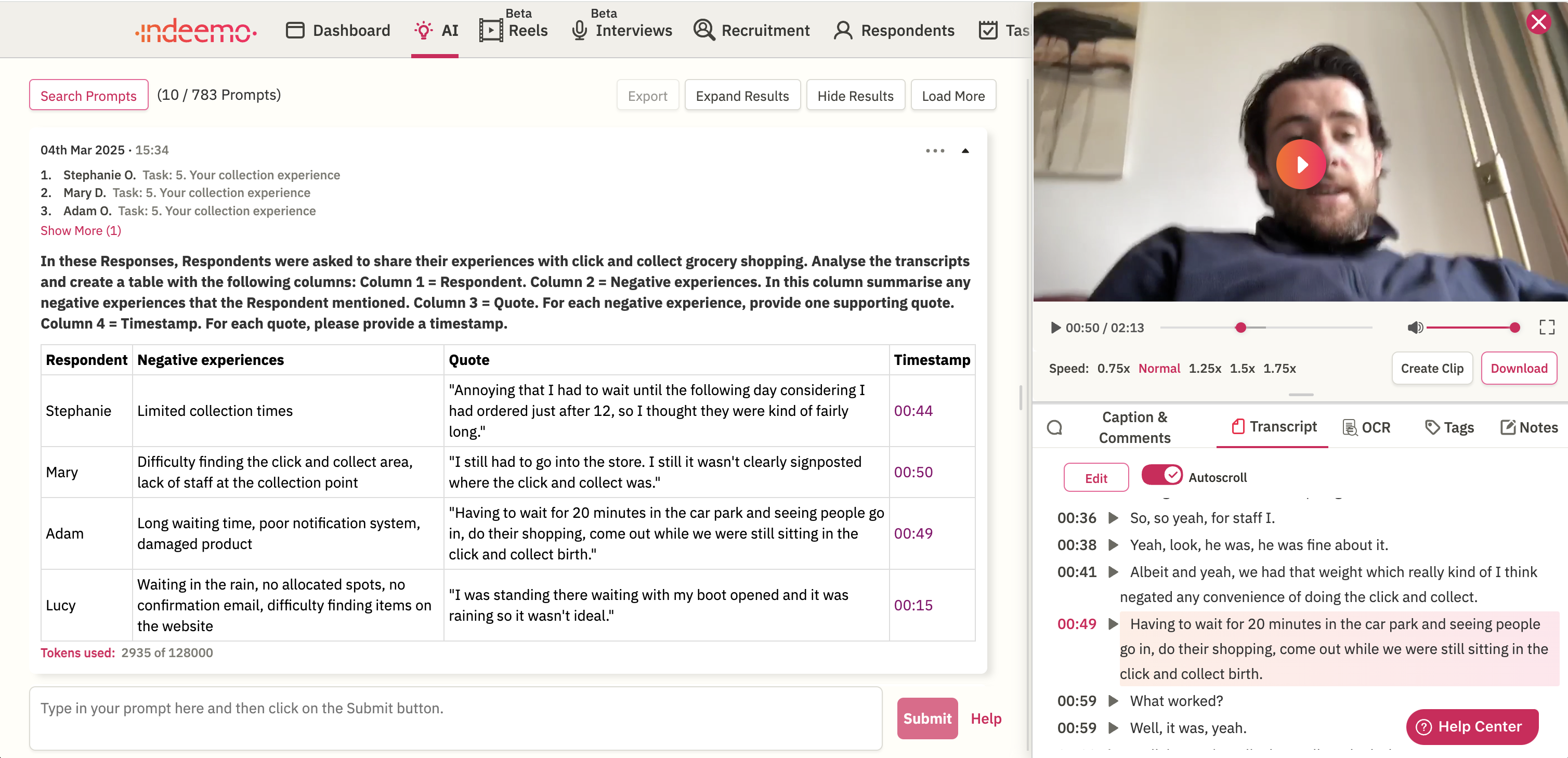1568x758 pixels.
Task: Open the Caption & Comments tab
Action: tap(1134, 427)
